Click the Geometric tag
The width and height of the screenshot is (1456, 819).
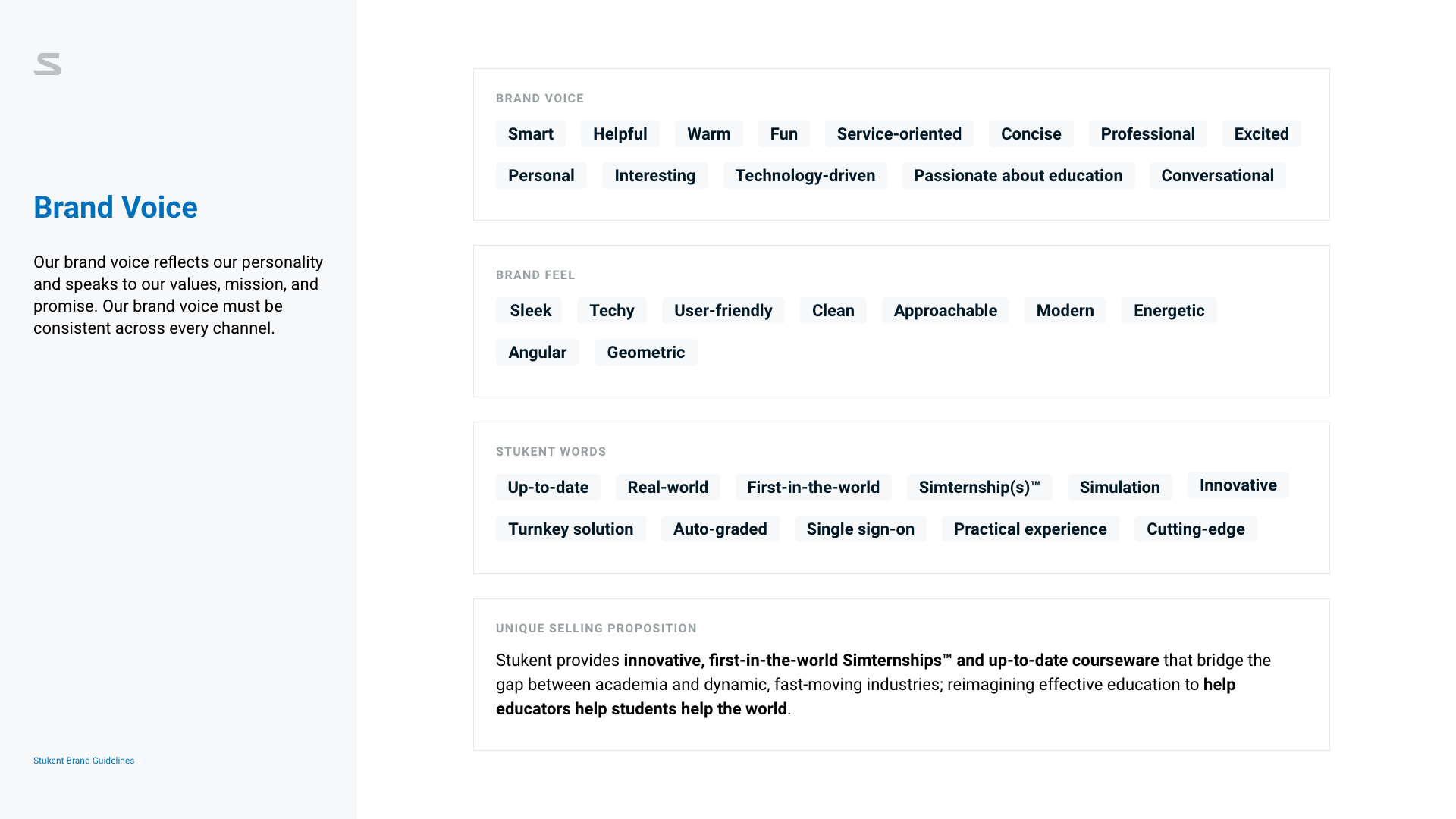645,353
